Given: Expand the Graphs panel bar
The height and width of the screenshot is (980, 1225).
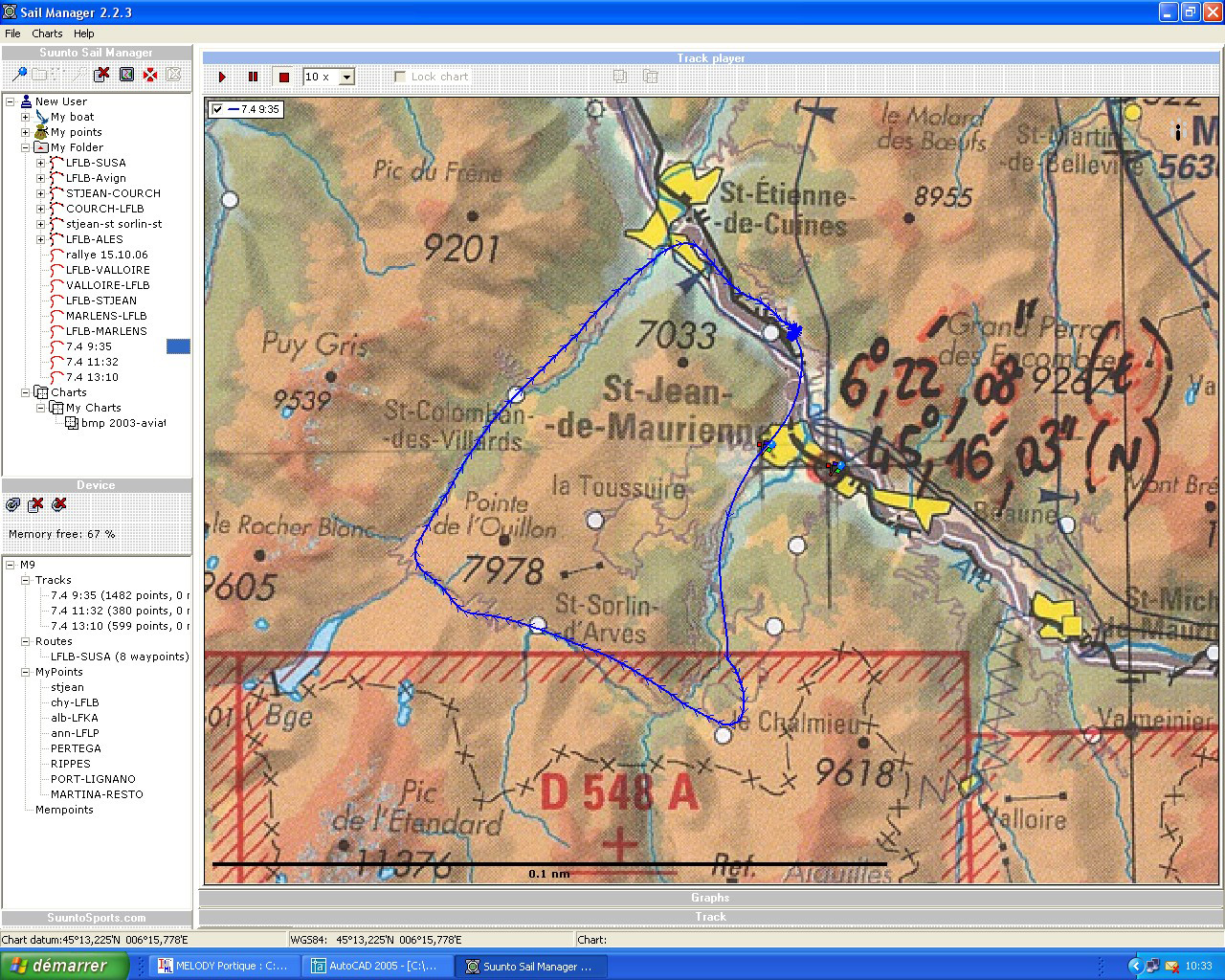Looking at the screenshot, I should [x=710, y=898].
